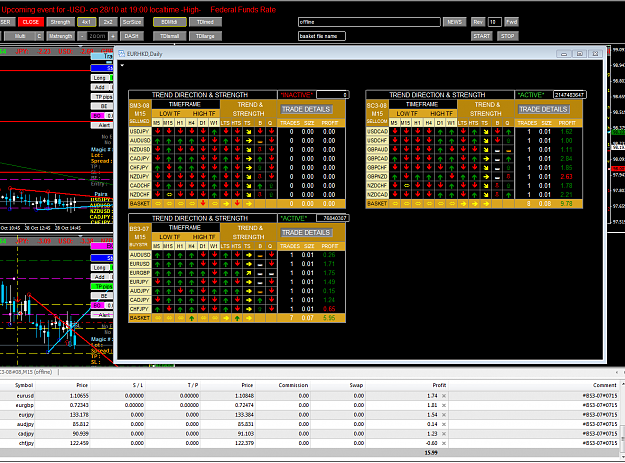
Task: Sort orders by the Profit column header
Action: (x=439, y=385)
